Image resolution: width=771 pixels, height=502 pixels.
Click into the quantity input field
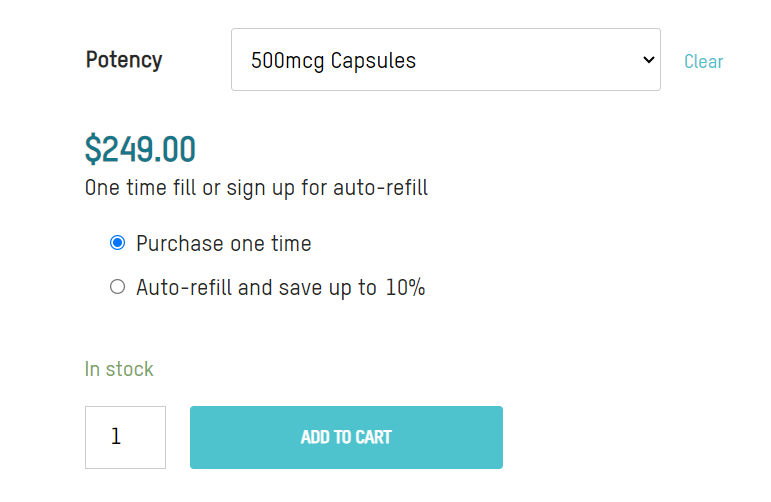coord(125,437)
